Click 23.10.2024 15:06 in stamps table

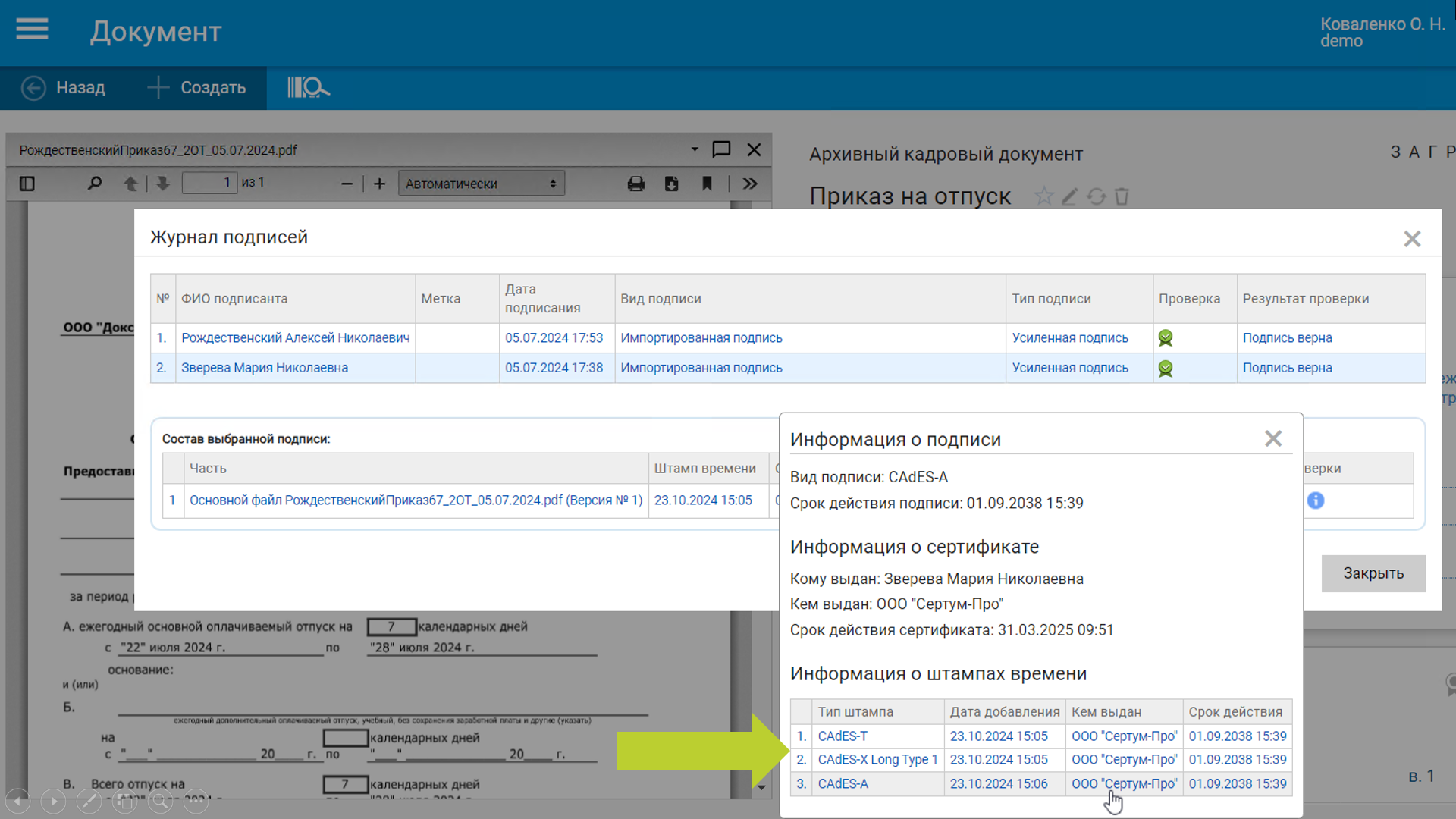click(x=999, y=784)
